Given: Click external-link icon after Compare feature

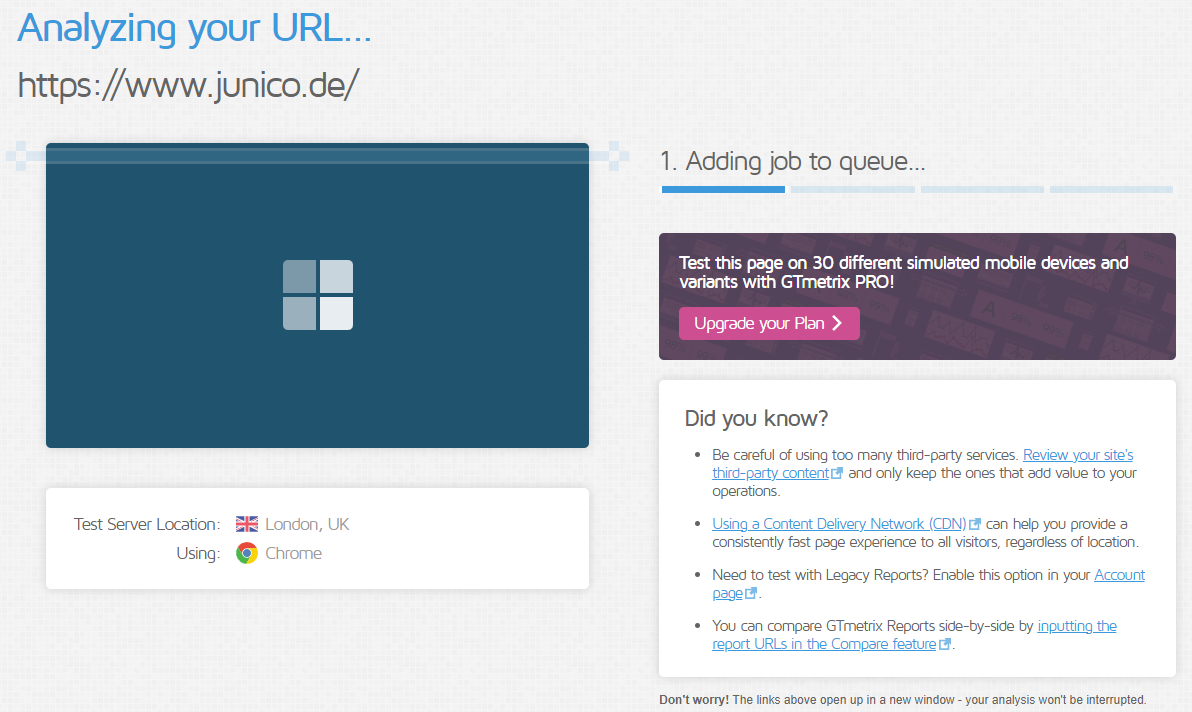Looking at the screenshot, I should point(945,644).
